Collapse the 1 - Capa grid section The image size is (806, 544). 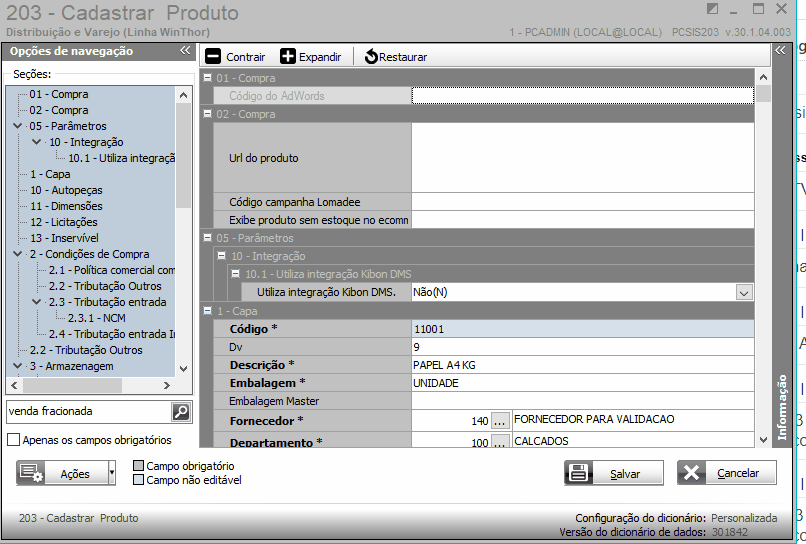[x=208, y=311]
